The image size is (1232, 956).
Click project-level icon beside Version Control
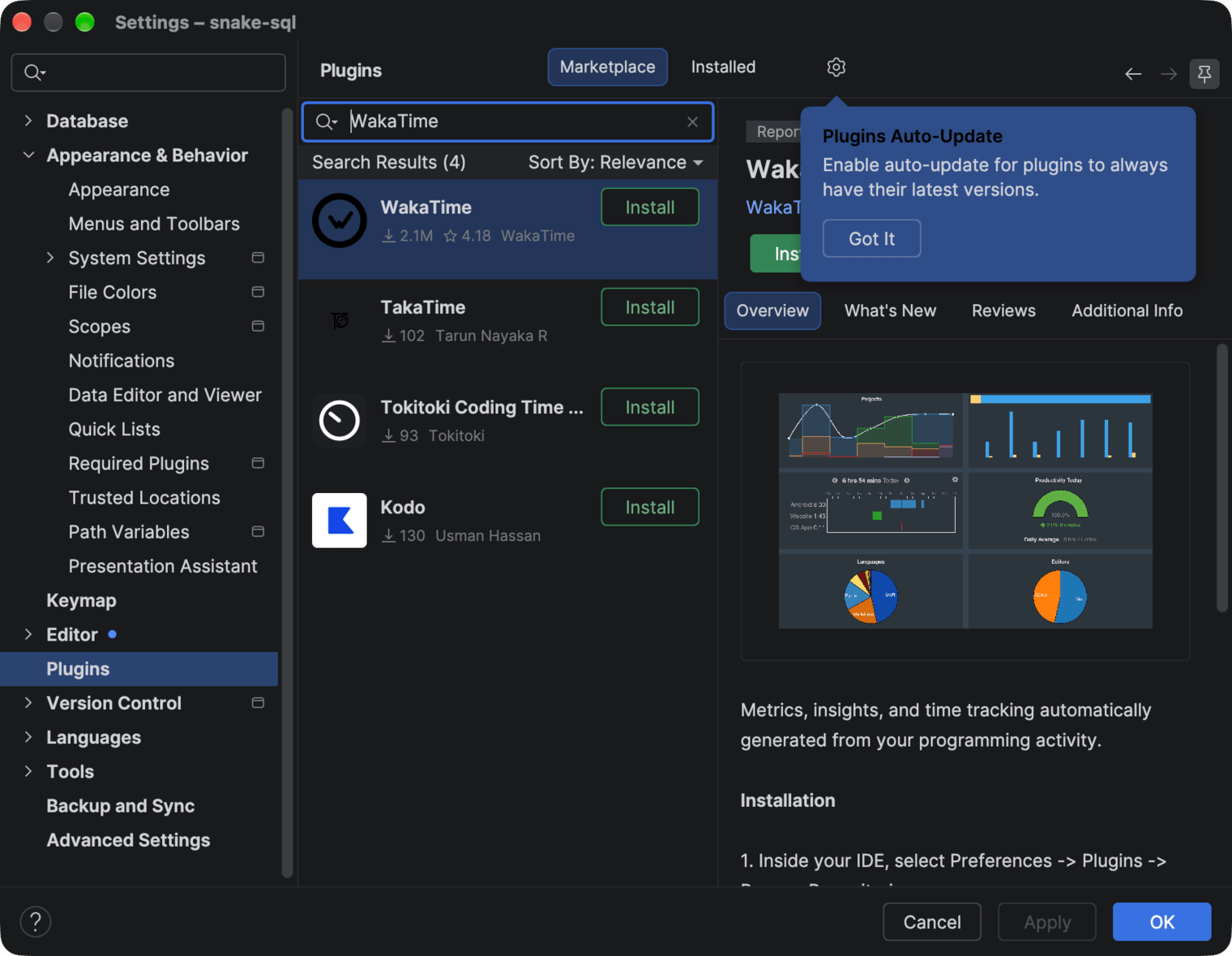(x=258, y=703)
